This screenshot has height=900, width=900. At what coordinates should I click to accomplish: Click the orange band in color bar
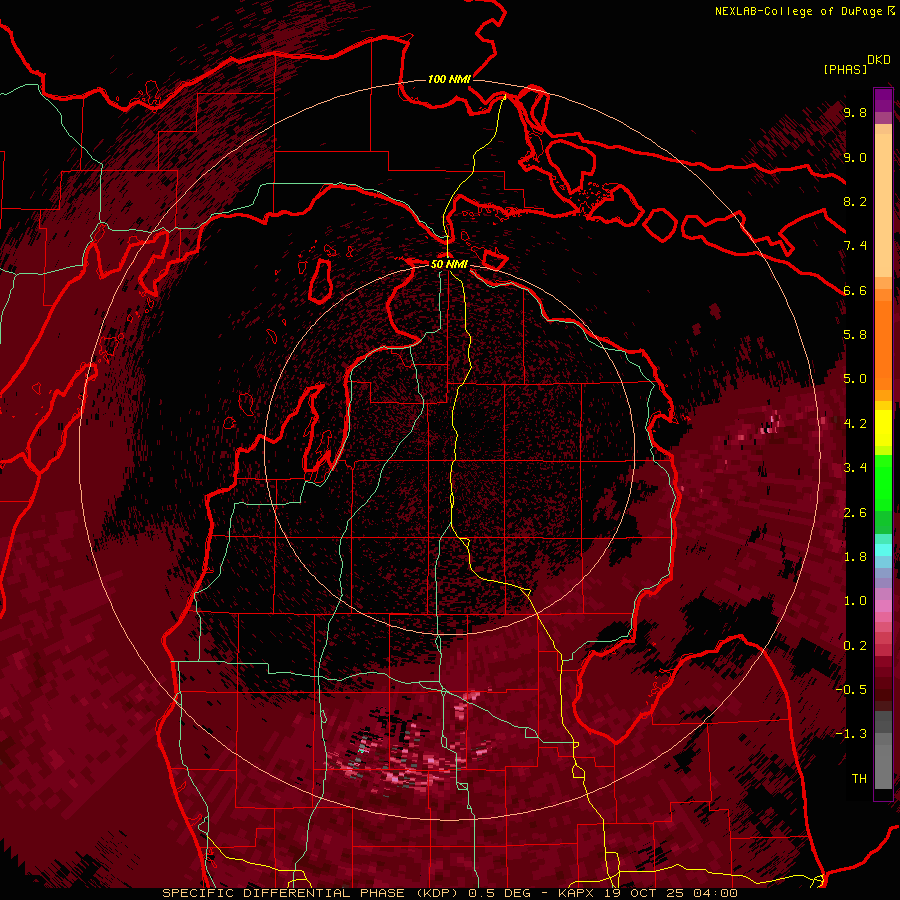(883, 346)
